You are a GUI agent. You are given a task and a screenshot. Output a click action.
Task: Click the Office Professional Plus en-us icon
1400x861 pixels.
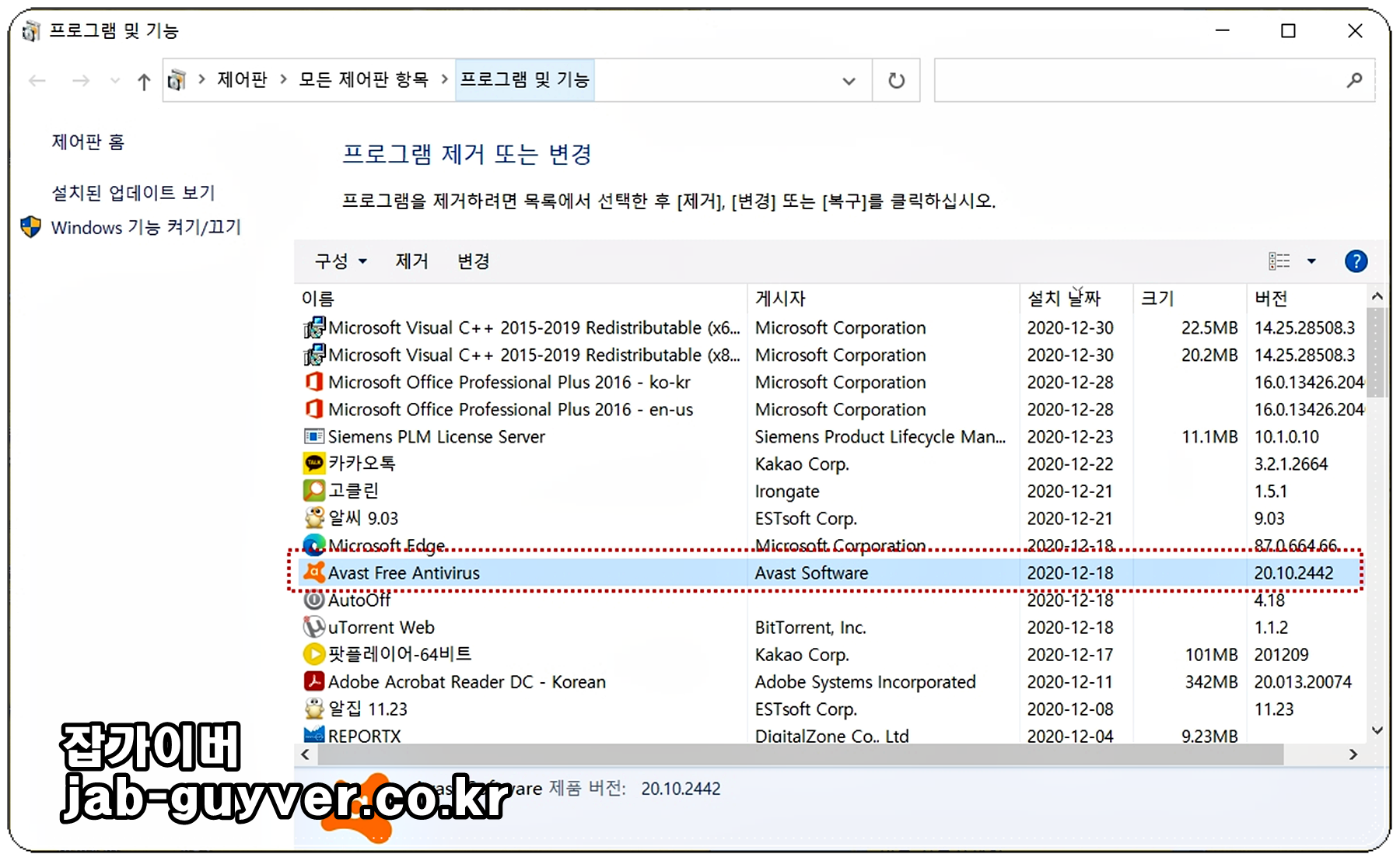pyautogui.click(x=314, y=409)
